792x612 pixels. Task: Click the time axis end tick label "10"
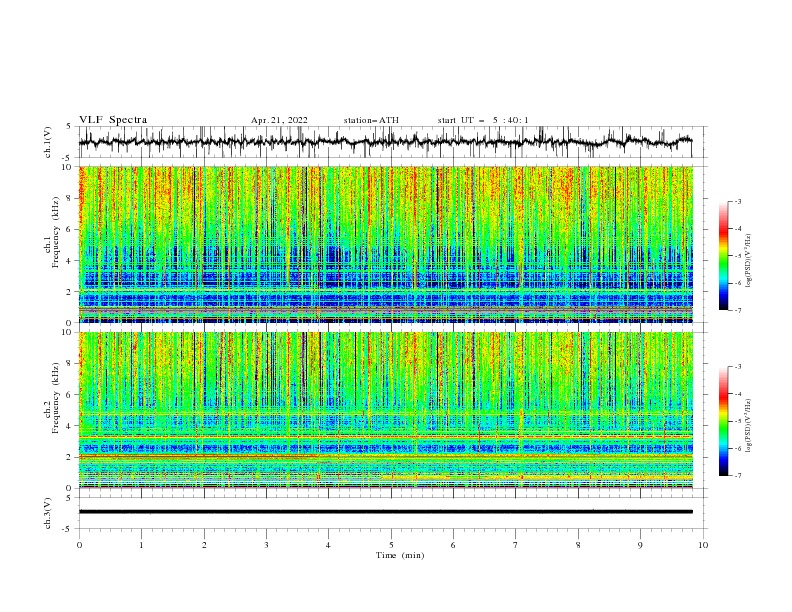703,545
